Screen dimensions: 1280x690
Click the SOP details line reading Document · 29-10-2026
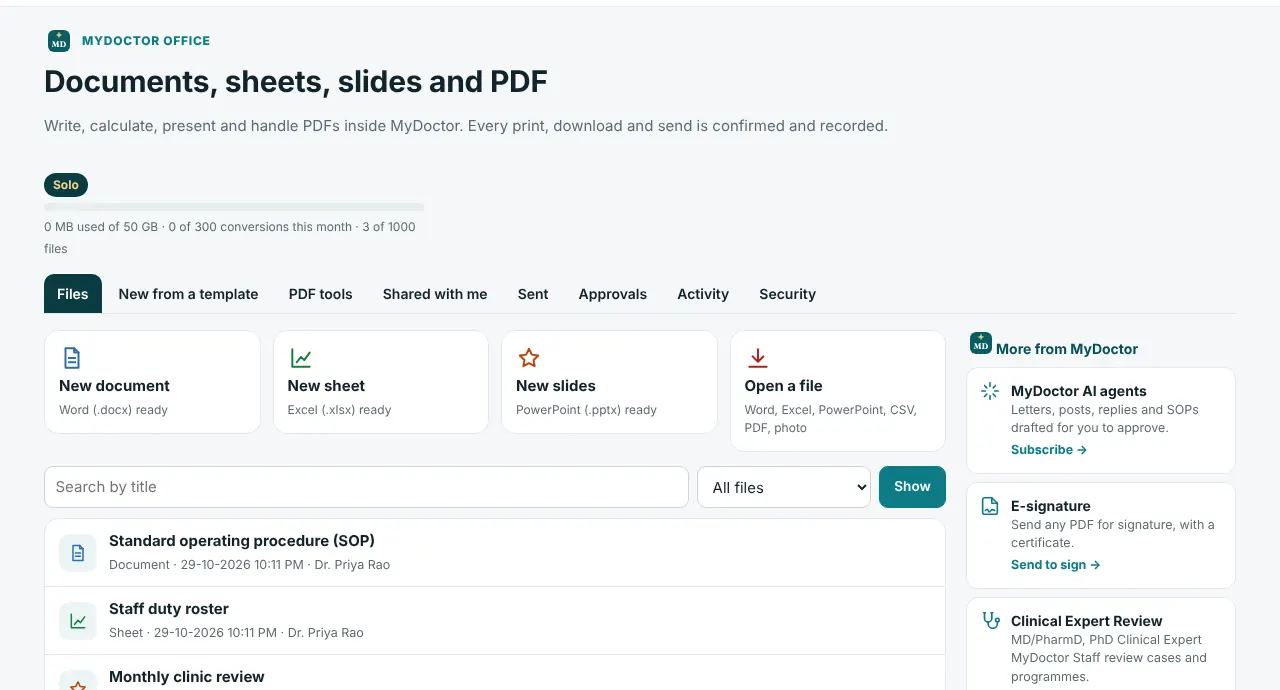(249, 565)
